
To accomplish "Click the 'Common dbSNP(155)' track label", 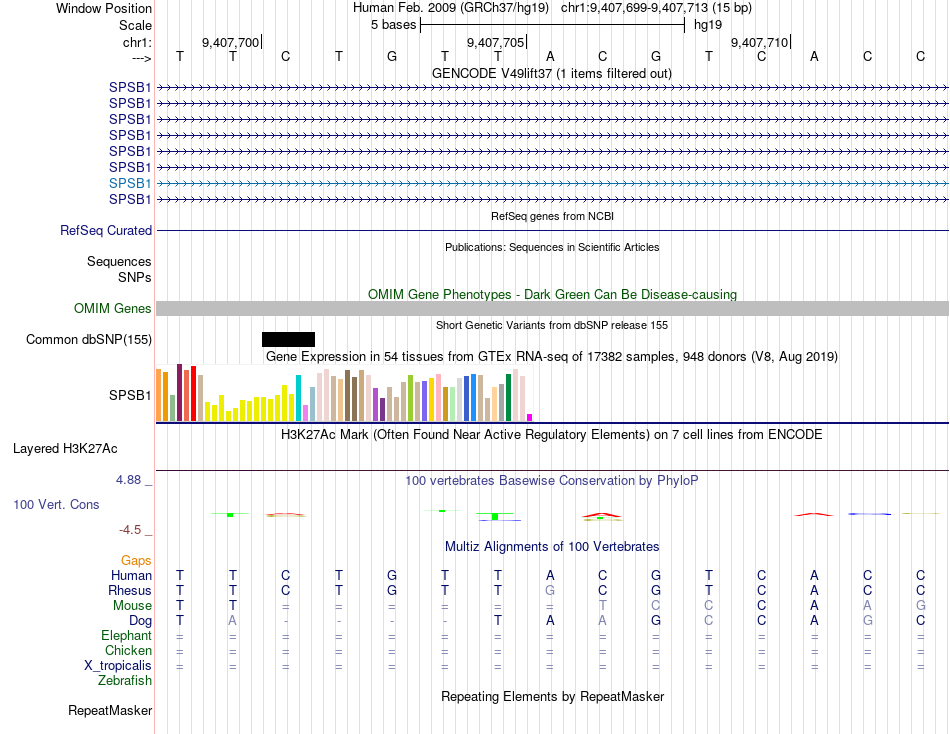I will click(89, 339).
